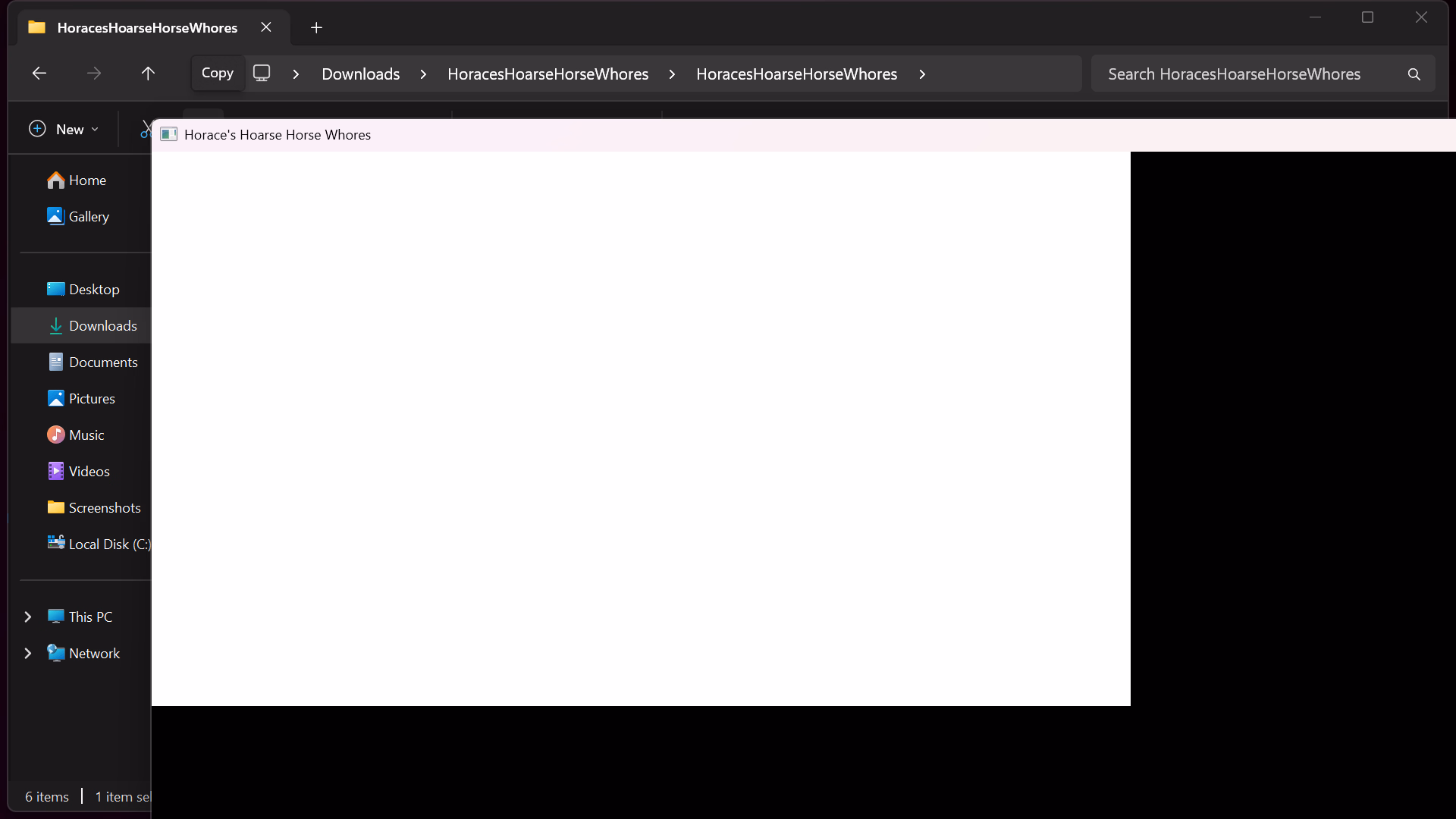Click the Up directory arrow
This screenshot has width=1456, height=819.
pyautogui.click(x=148, y=74)
